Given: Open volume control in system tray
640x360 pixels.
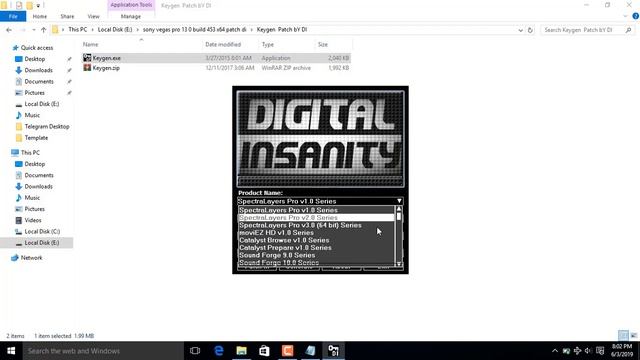Looking at the screenshot, I should coord(588,351).
